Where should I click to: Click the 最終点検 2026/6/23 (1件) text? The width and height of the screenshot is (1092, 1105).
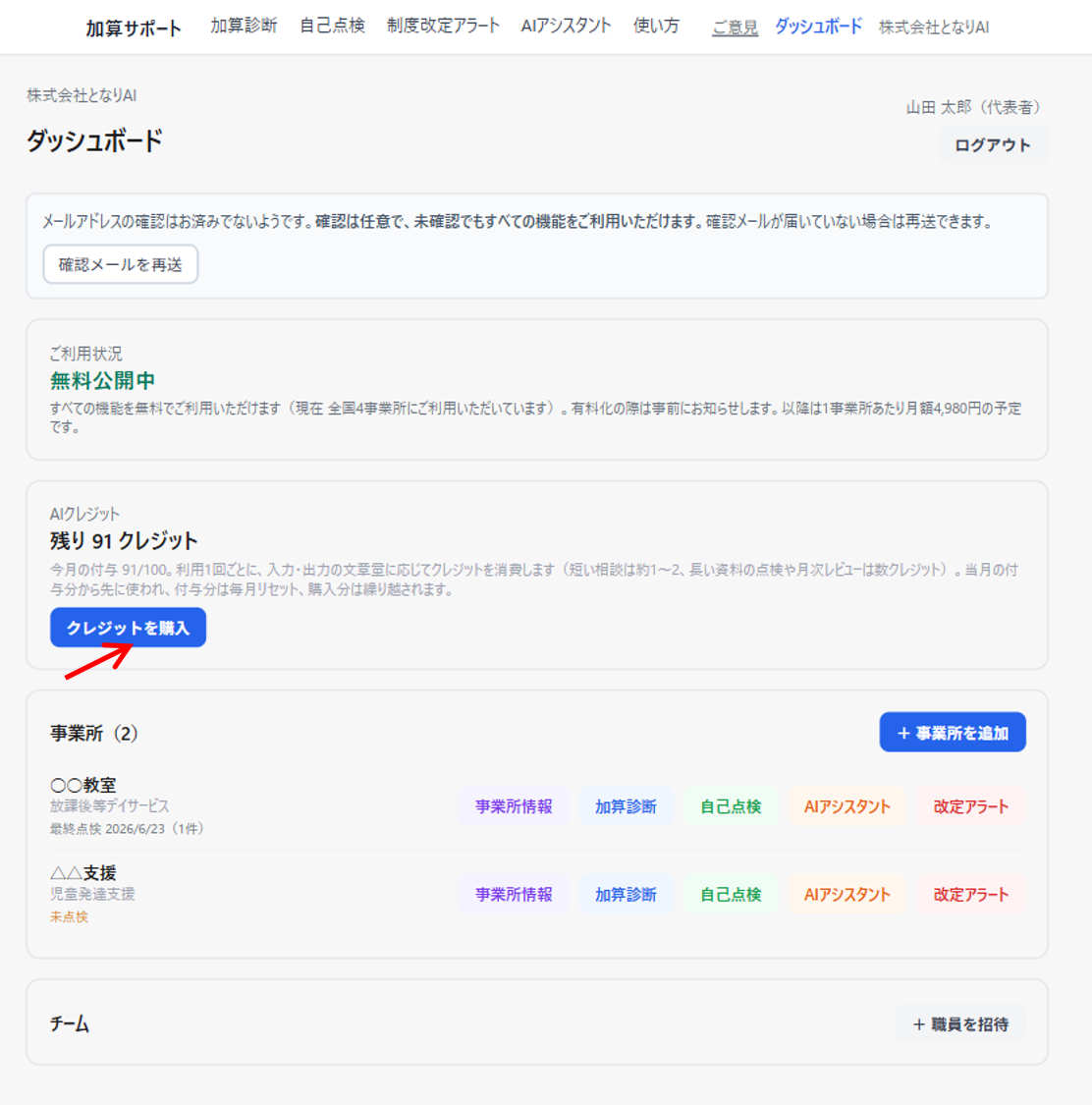pos(127,829)
